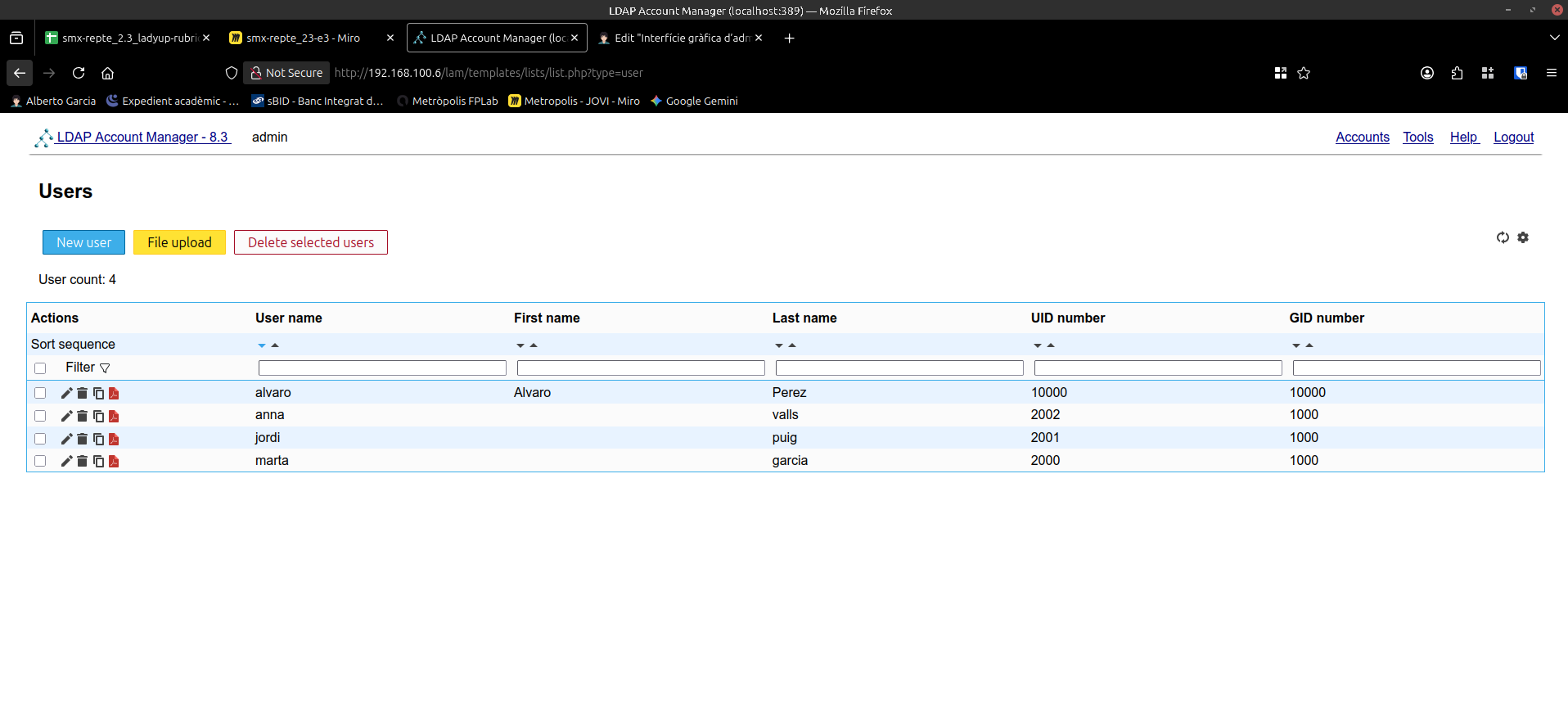Click the refresh list icon above the table

1503,237
